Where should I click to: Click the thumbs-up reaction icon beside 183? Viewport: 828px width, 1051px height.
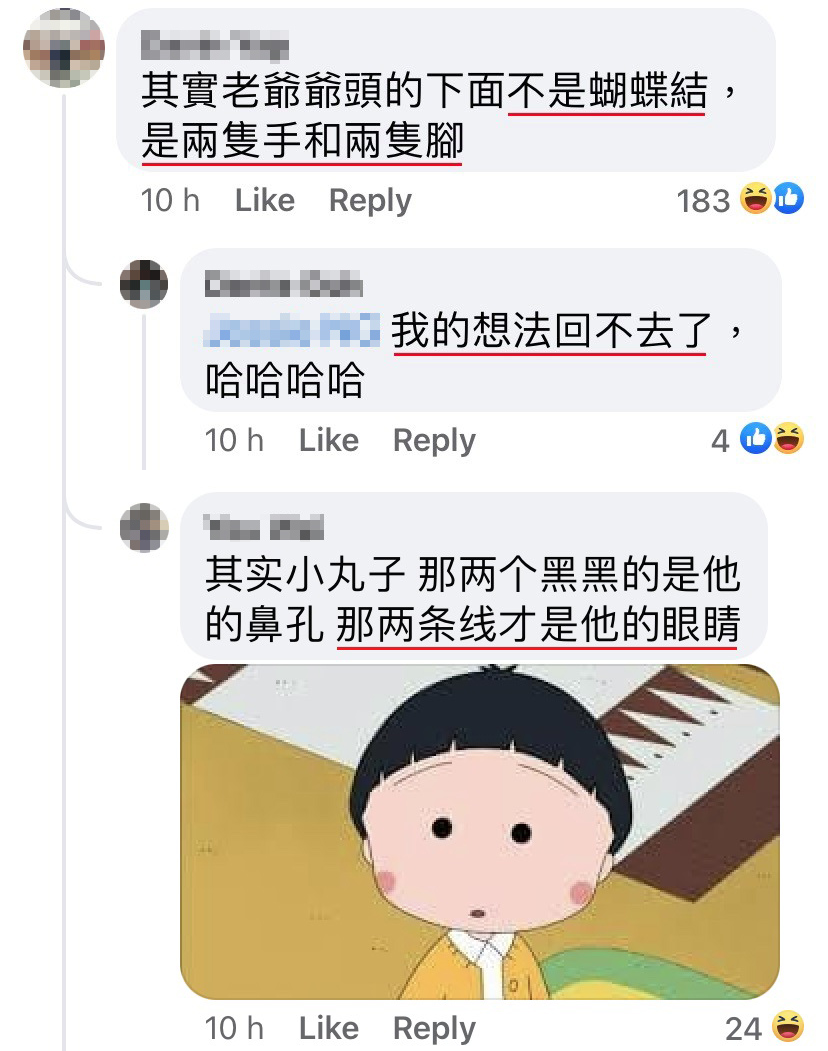(788, 198)
